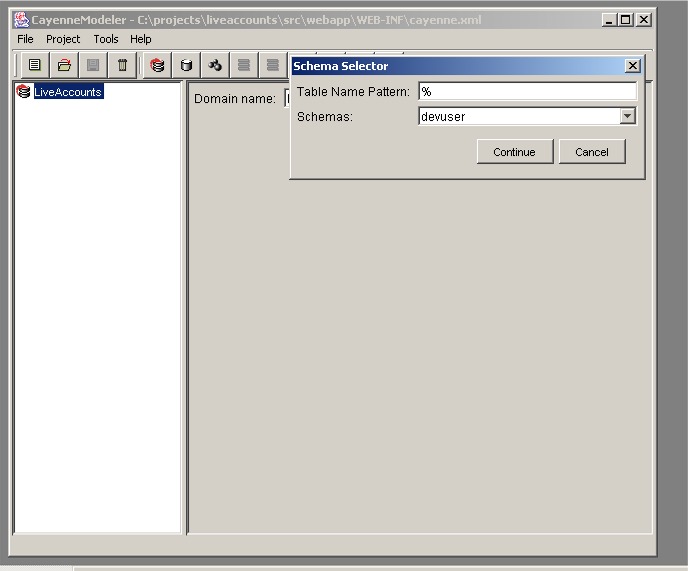Open the Project menu

(63, 39)
